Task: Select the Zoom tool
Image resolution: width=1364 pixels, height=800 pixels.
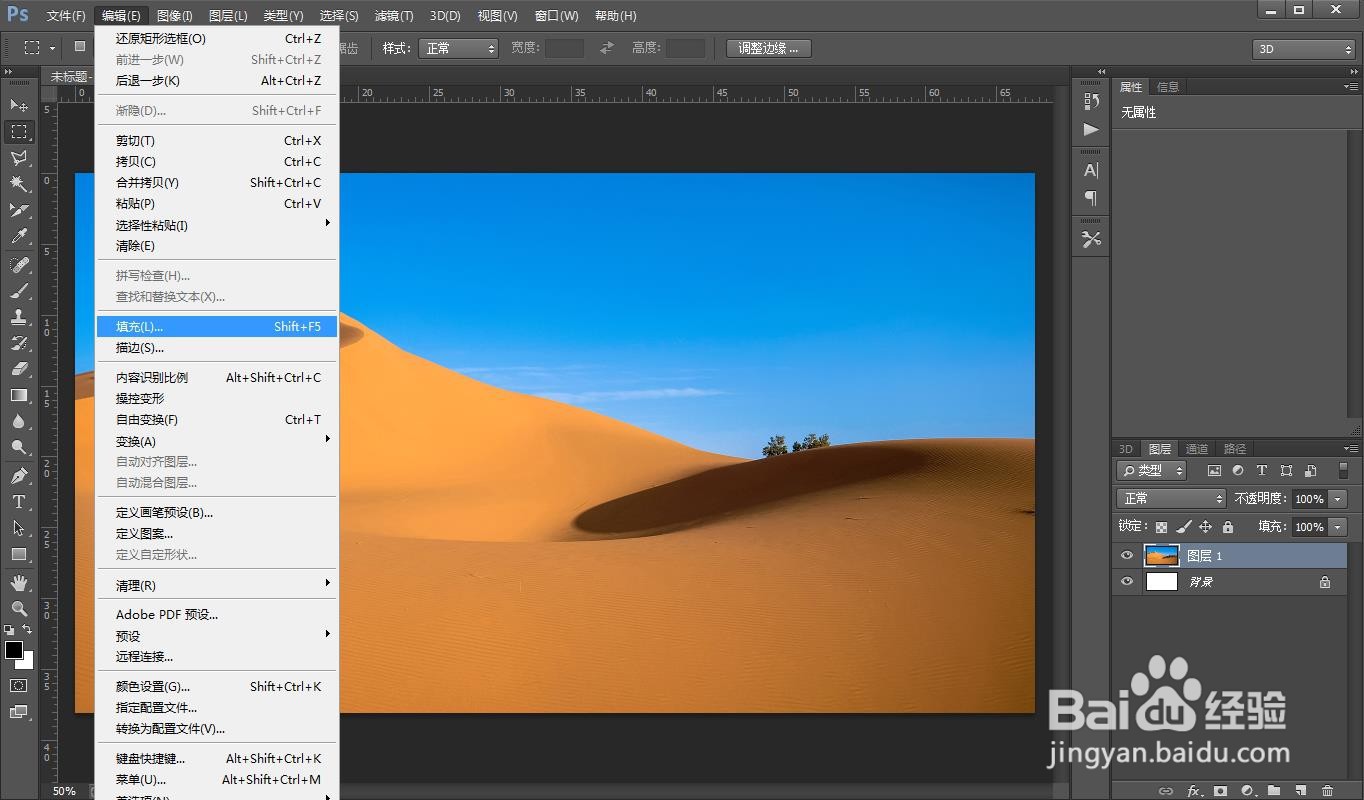Action: click(18, 608)
